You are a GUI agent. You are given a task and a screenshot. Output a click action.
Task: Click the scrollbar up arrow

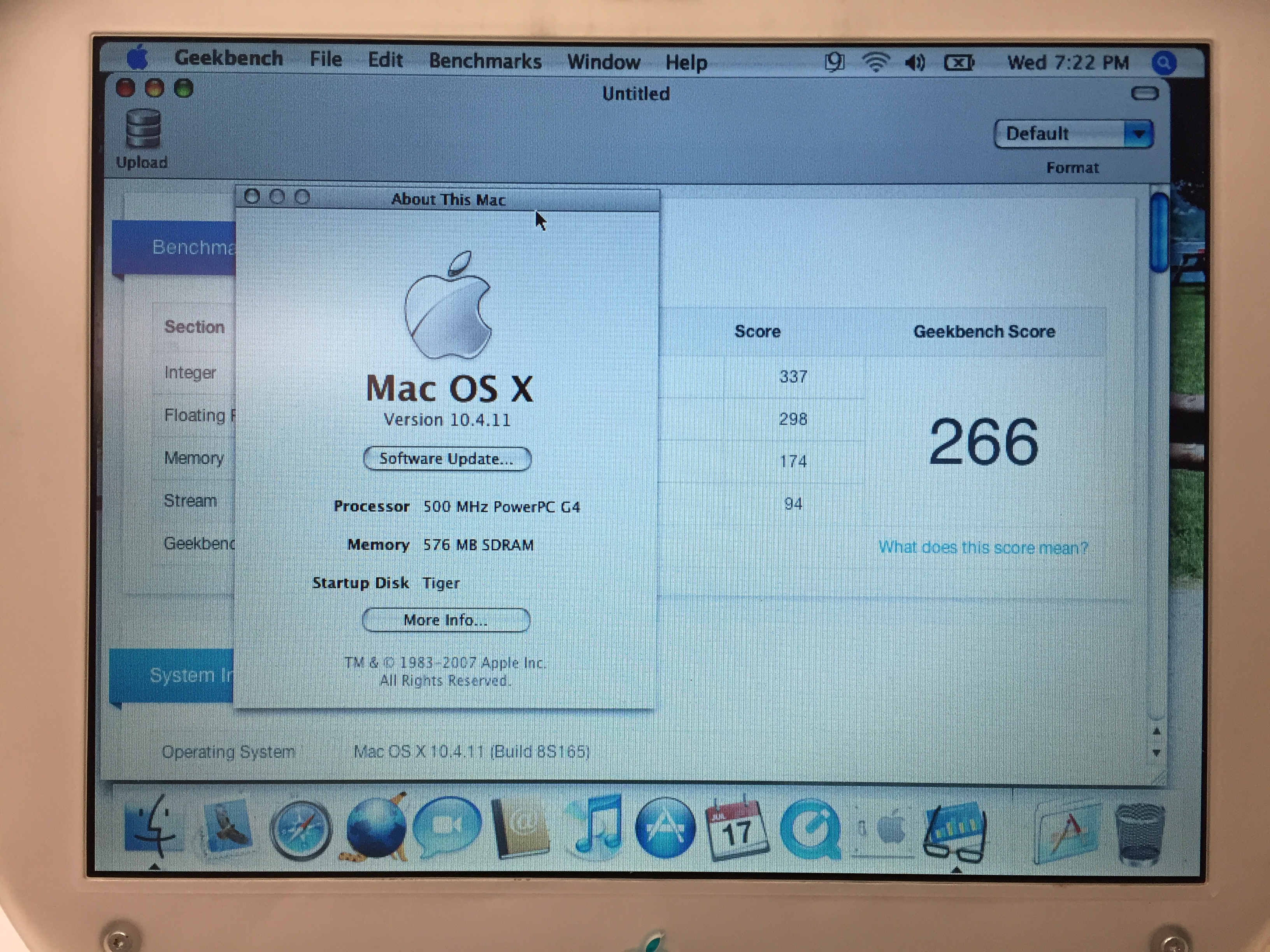coord(1156,731)
